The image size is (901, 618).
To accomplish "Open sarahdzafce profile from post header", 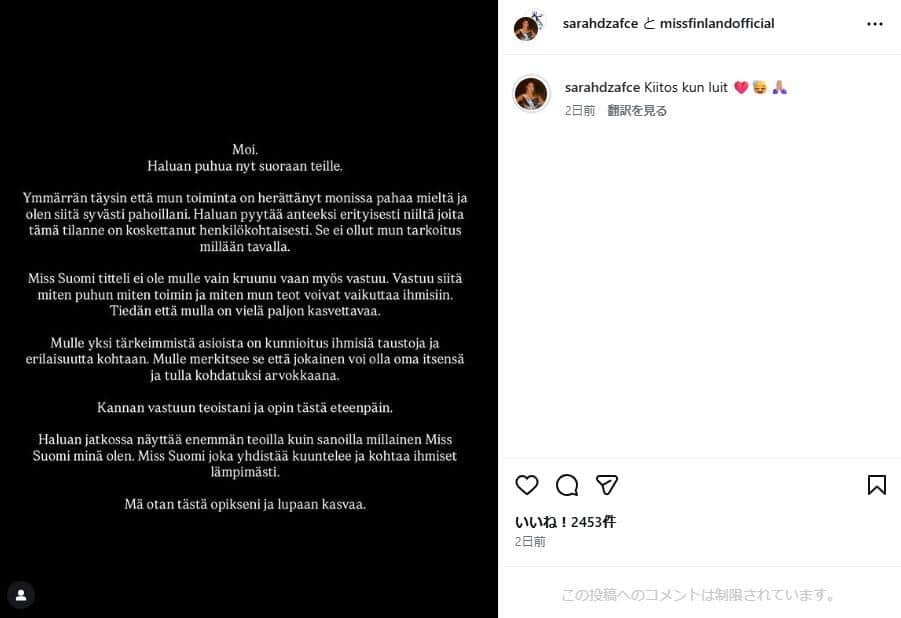I will tap(600, 24).
